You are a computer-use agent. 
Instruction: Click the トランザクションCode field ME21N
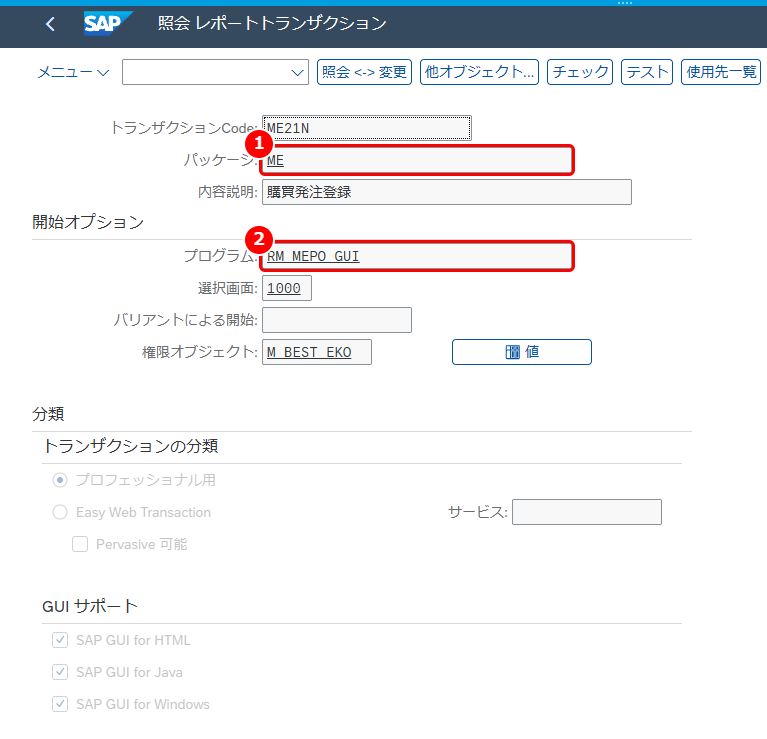point(367,128)
